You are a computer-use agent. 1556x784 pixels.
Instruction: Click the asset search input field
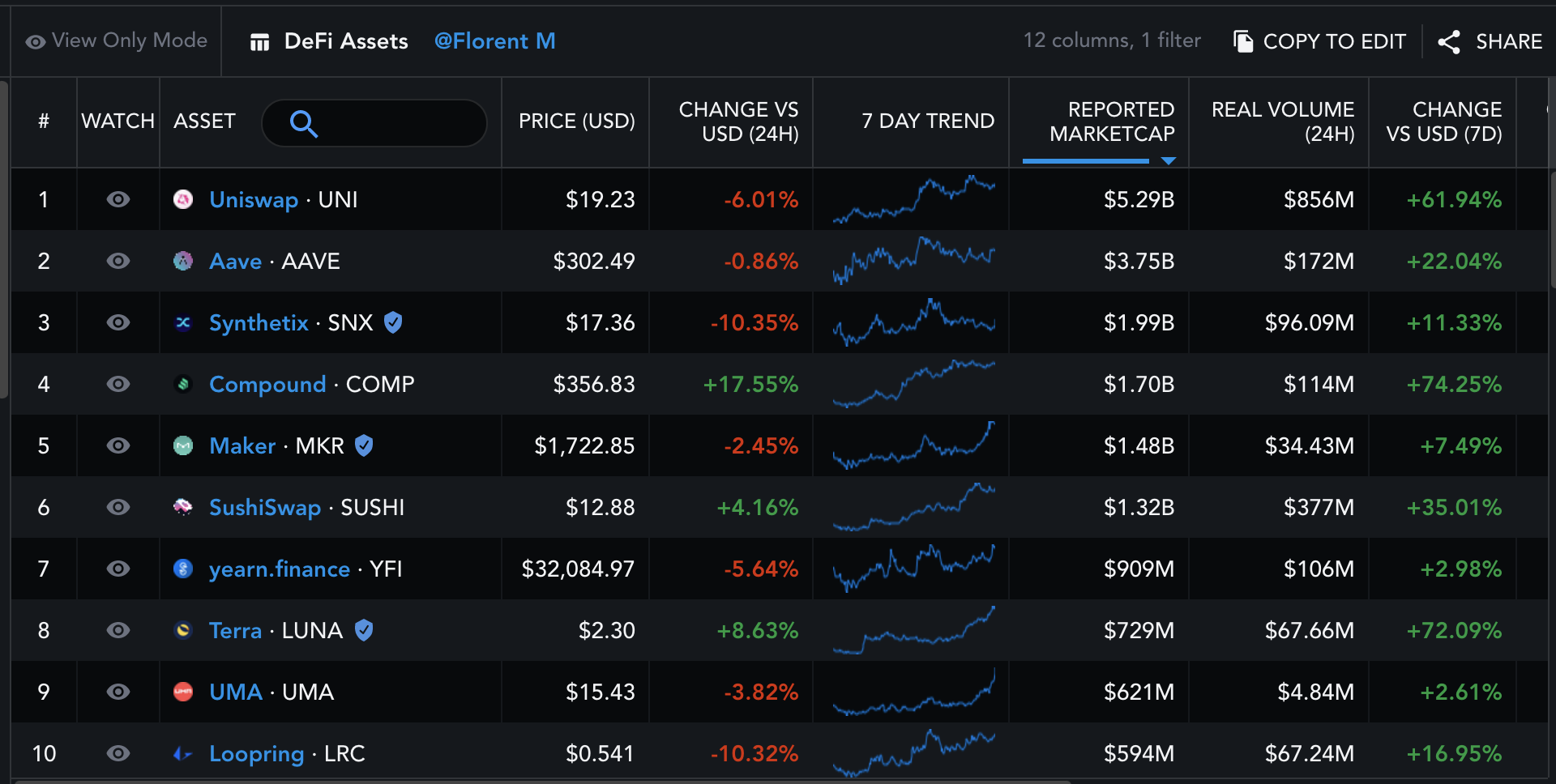(374, 123)
